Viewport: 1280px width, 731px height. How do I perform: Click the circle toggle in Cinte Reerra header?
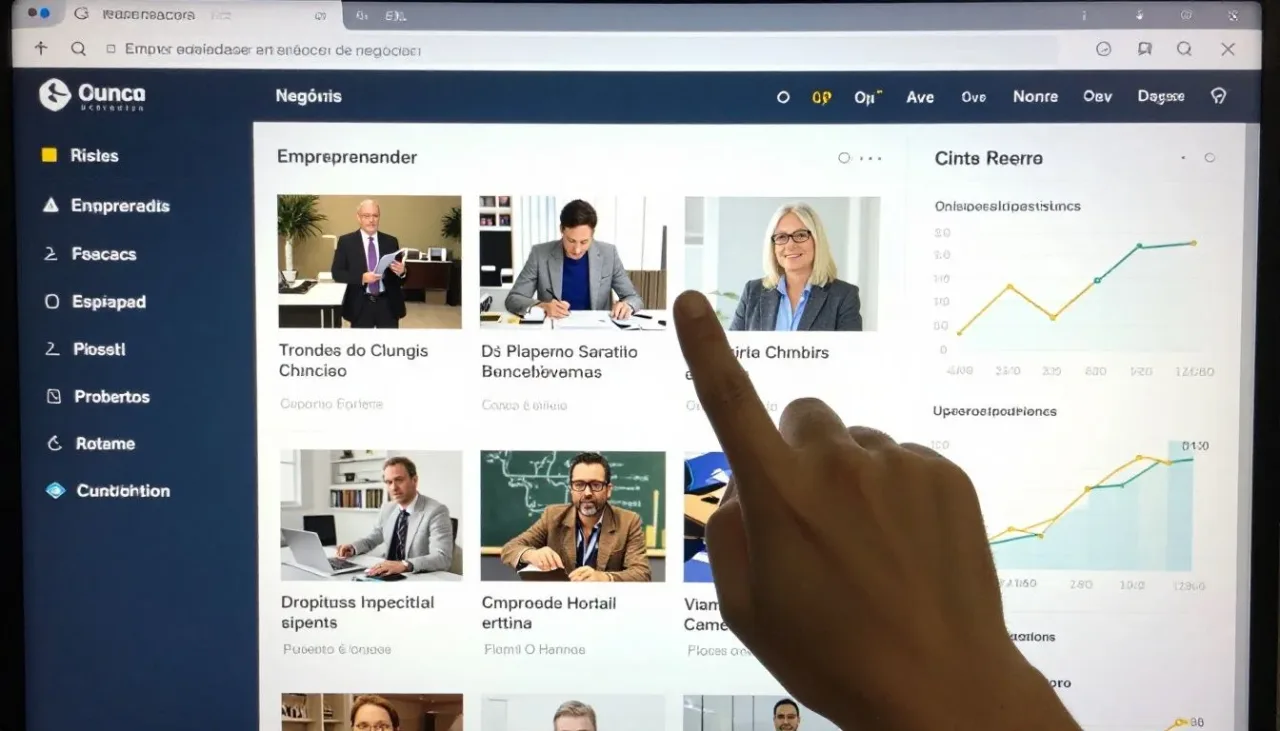tap(1210, 158)
